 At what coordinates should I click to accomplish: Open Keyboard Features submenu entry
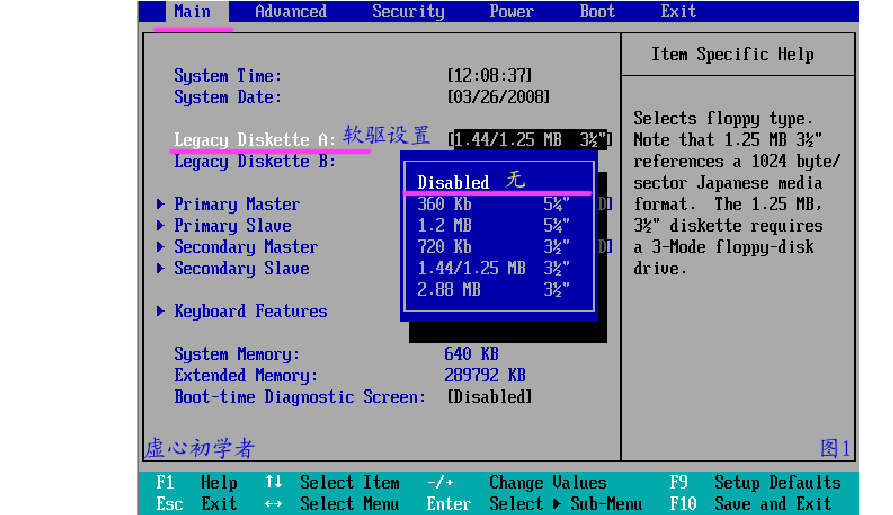coord(251,311)
